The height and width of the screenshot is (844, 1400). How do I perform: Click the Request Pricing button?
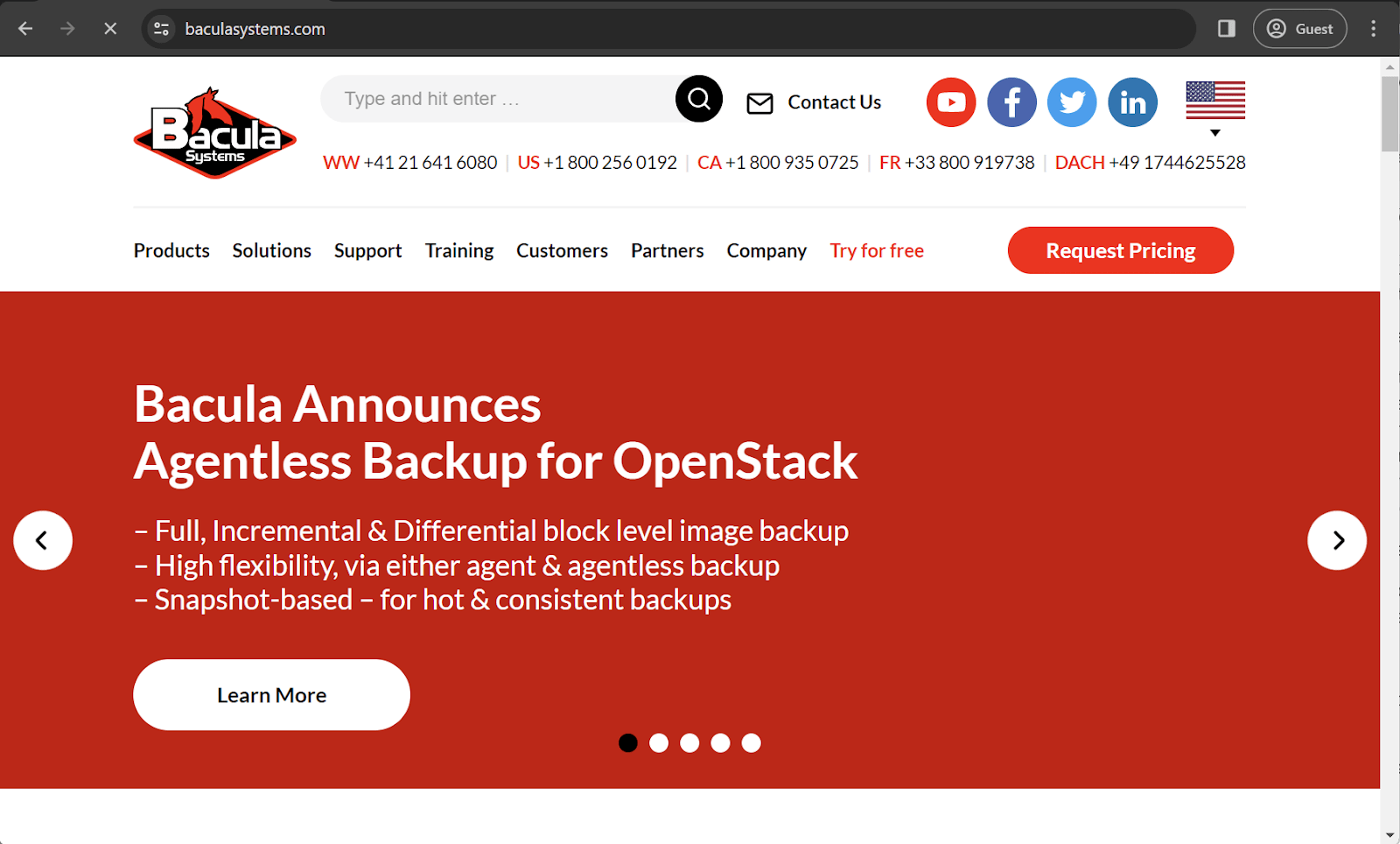tap(1120, 250)
